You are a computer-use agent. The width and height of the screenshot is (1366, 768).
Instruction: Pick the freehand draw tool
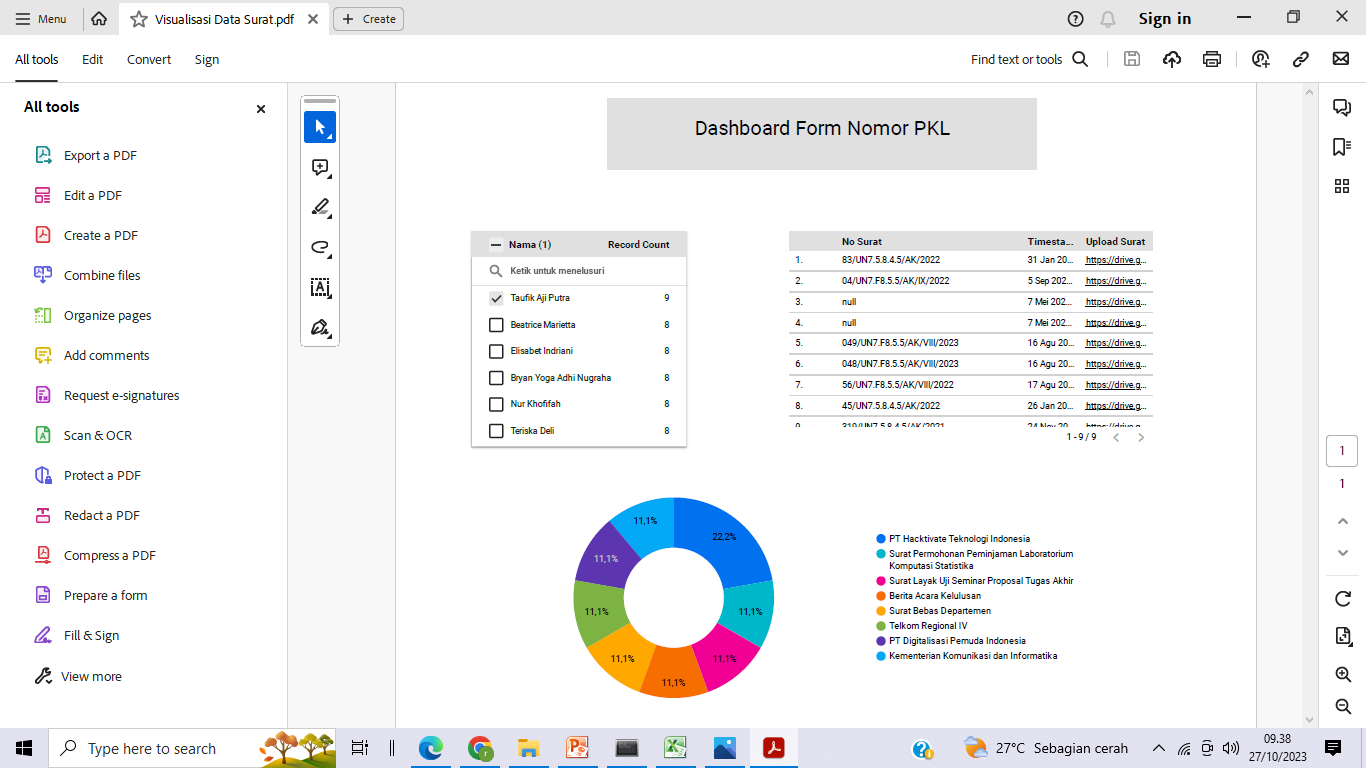320,247
